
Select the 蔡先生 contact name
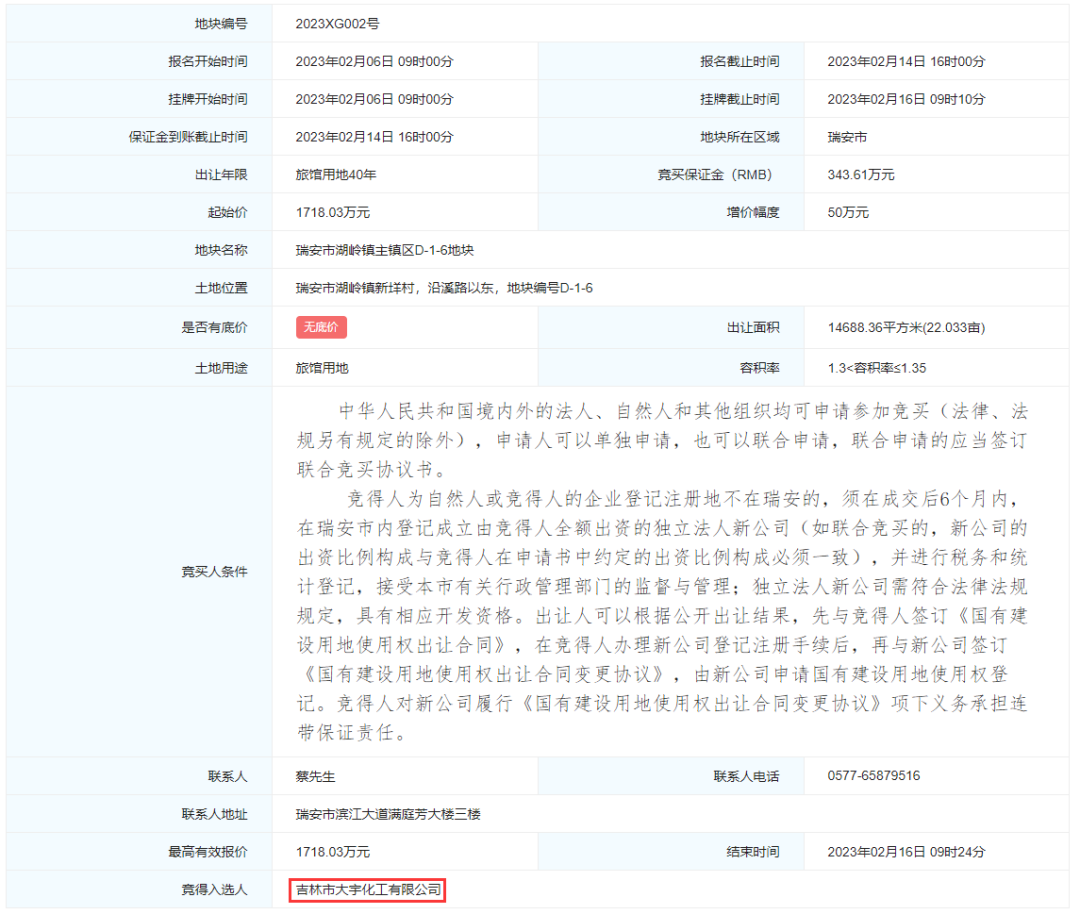(x=315, y=776)
